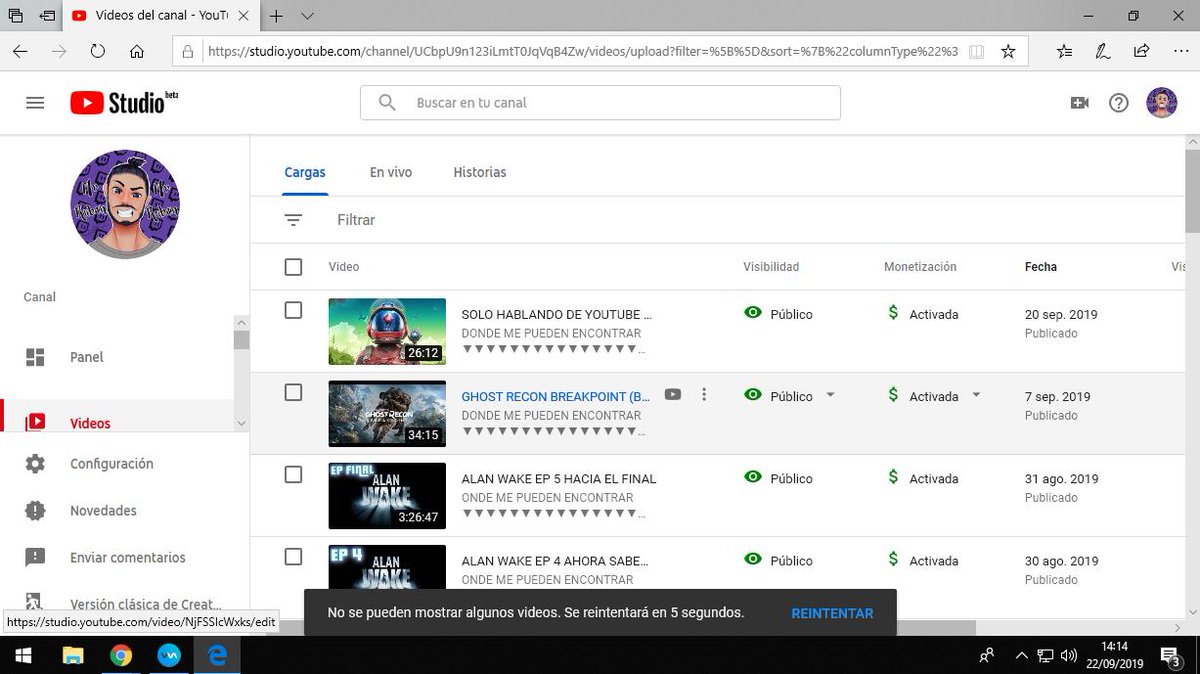This screenshot has height=674, width=1200.
Task: Open ALAN WAKE EP 5 HACIA EL FINAL title
Action: pyautogui.click(x=559, y=478)
